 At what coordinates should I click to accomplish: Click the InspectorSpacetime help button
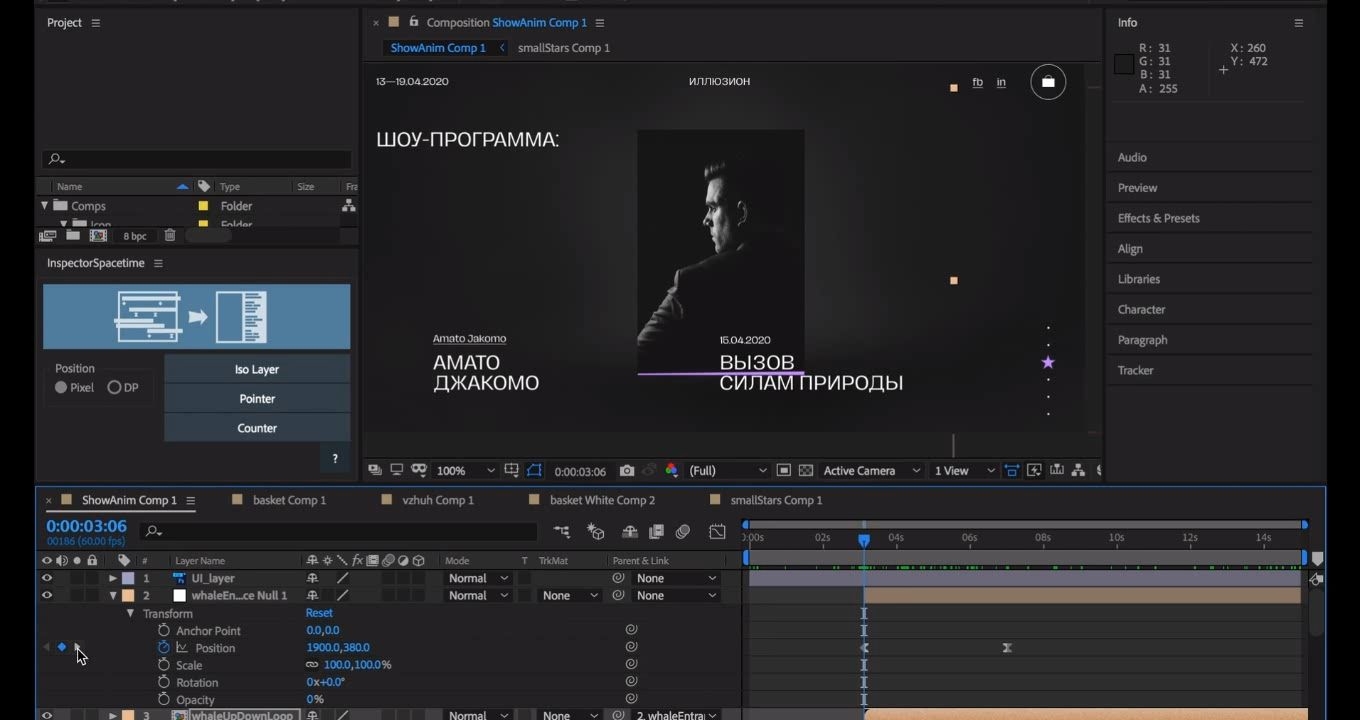tap(335, 459)
